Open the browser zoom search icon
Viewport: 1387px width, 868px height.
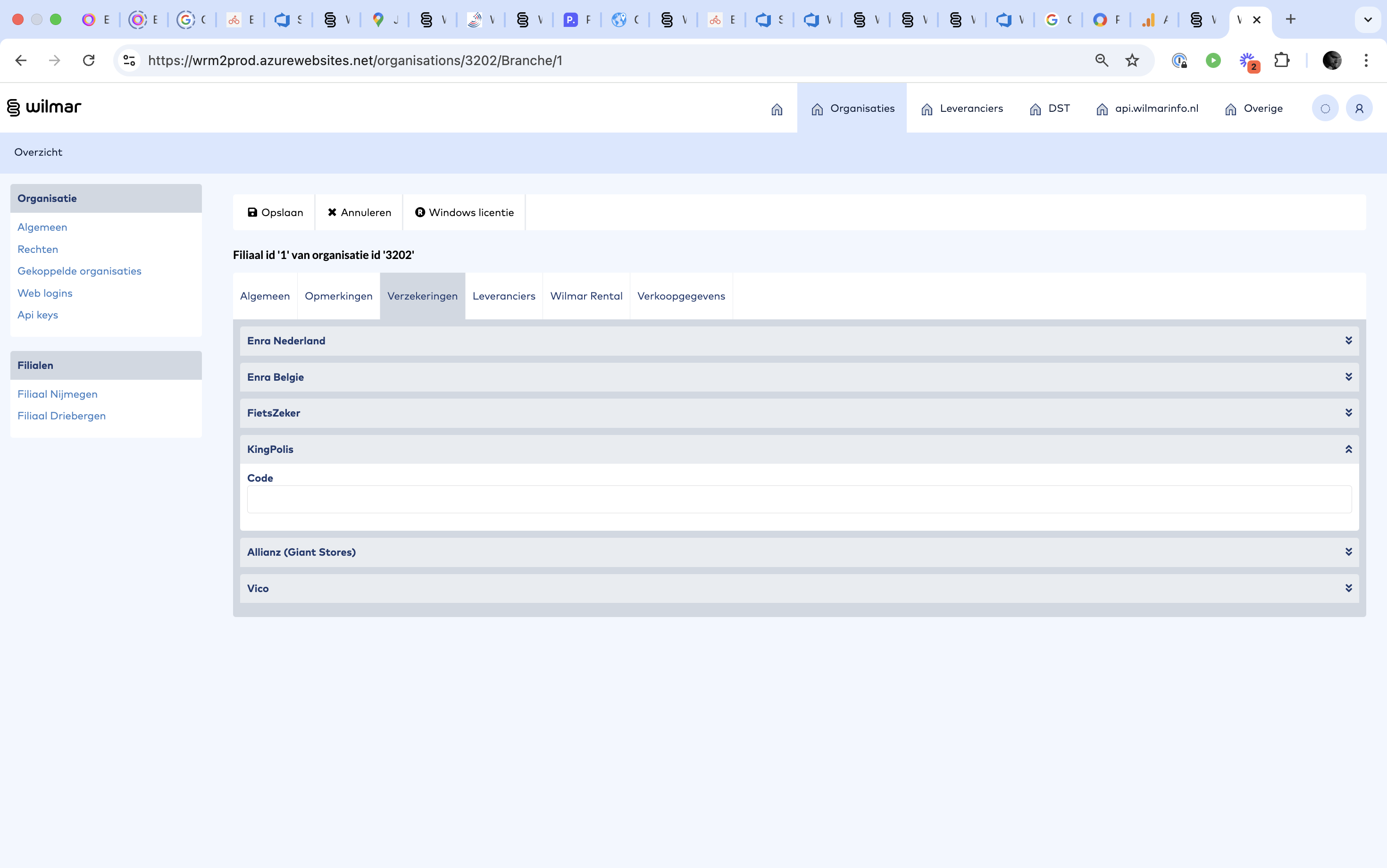(x=1101, y=60)
